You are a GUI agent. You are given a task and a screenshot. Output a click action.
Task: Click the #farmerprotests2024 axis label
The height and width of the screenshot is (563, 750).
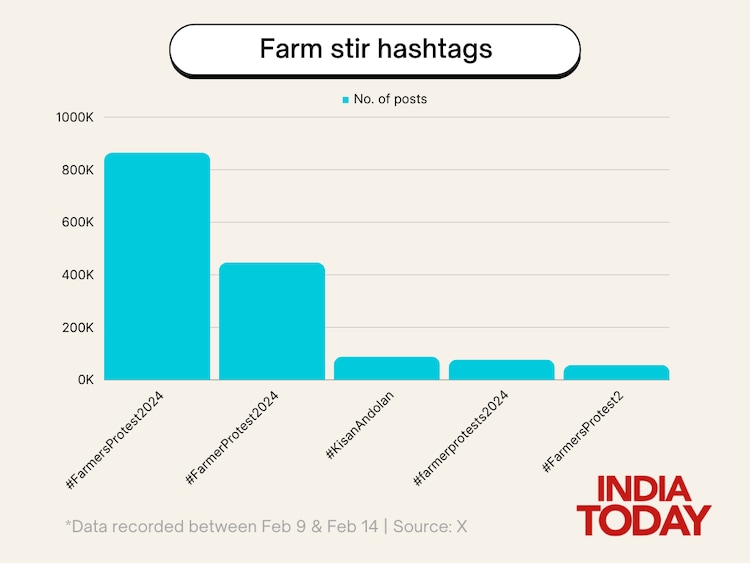click(x=462, y=438)
